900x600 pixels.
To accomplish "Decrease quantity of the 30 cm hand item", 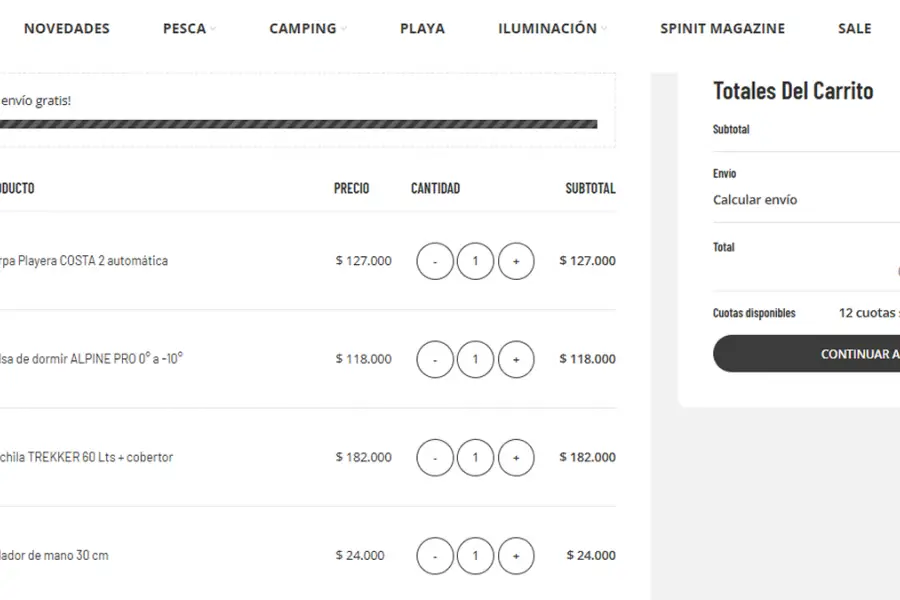I will point(435,555).
